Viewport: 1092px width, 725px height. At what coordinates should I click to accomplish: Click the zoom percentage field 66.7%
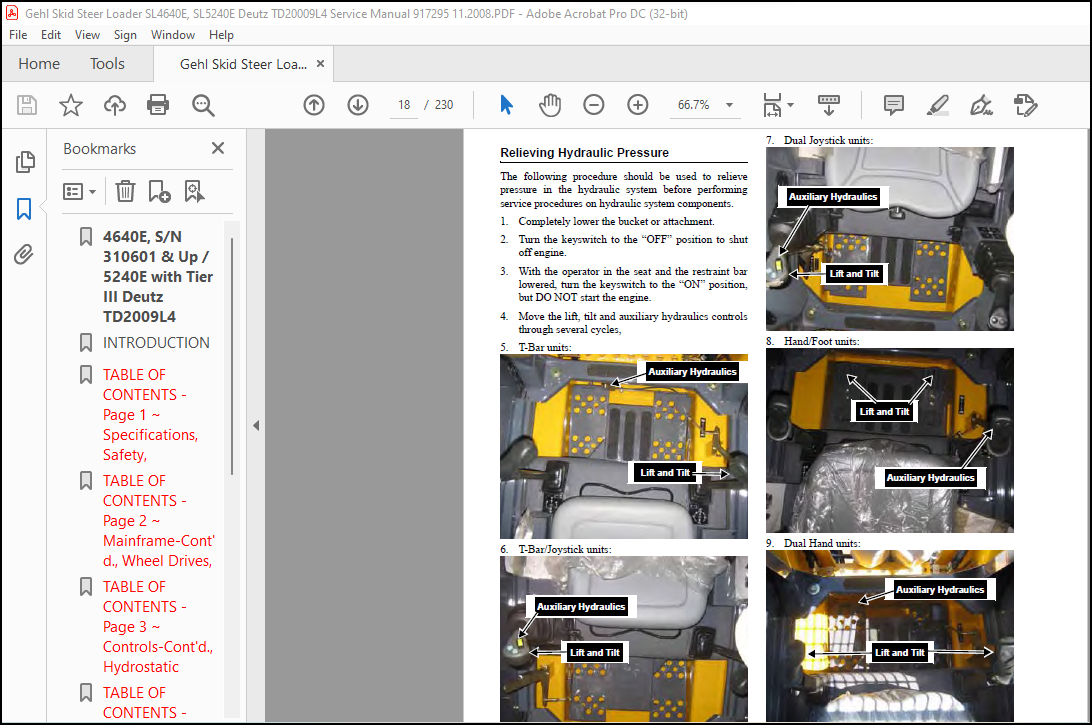coord(694,105)
